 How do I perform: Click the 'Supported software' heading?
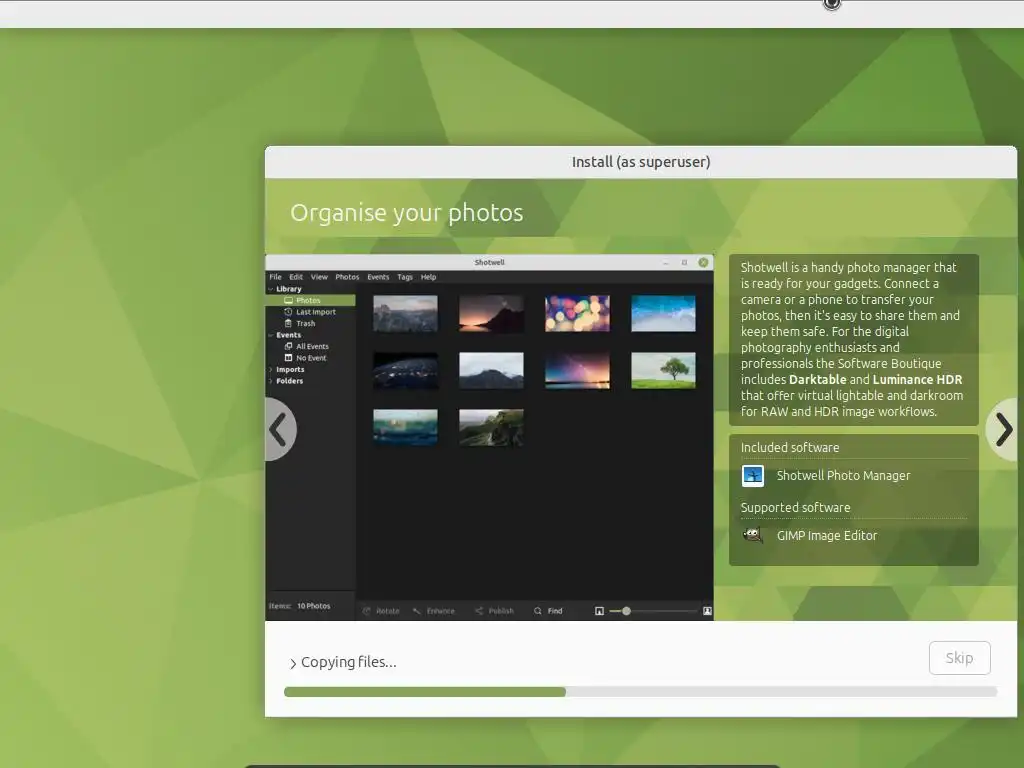[795, 507]
